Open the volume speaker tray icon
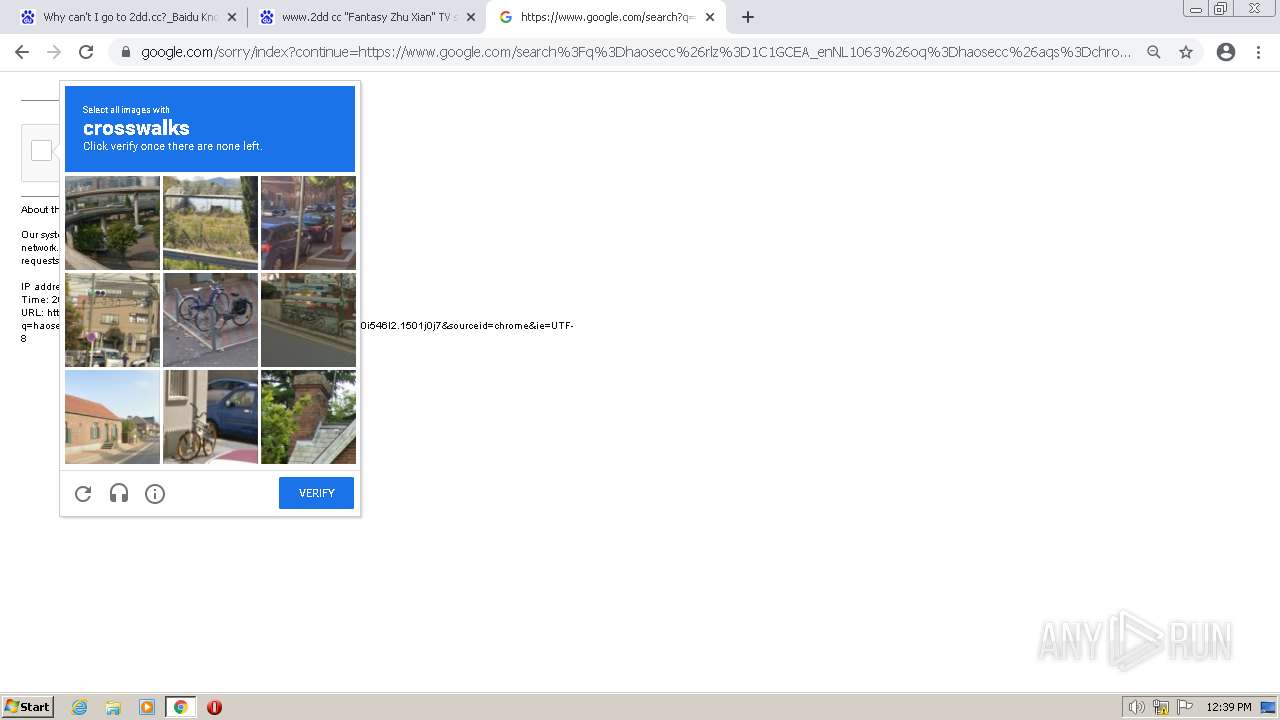This screenshot has height=720, width=1280. click(x=1136, y=707)
